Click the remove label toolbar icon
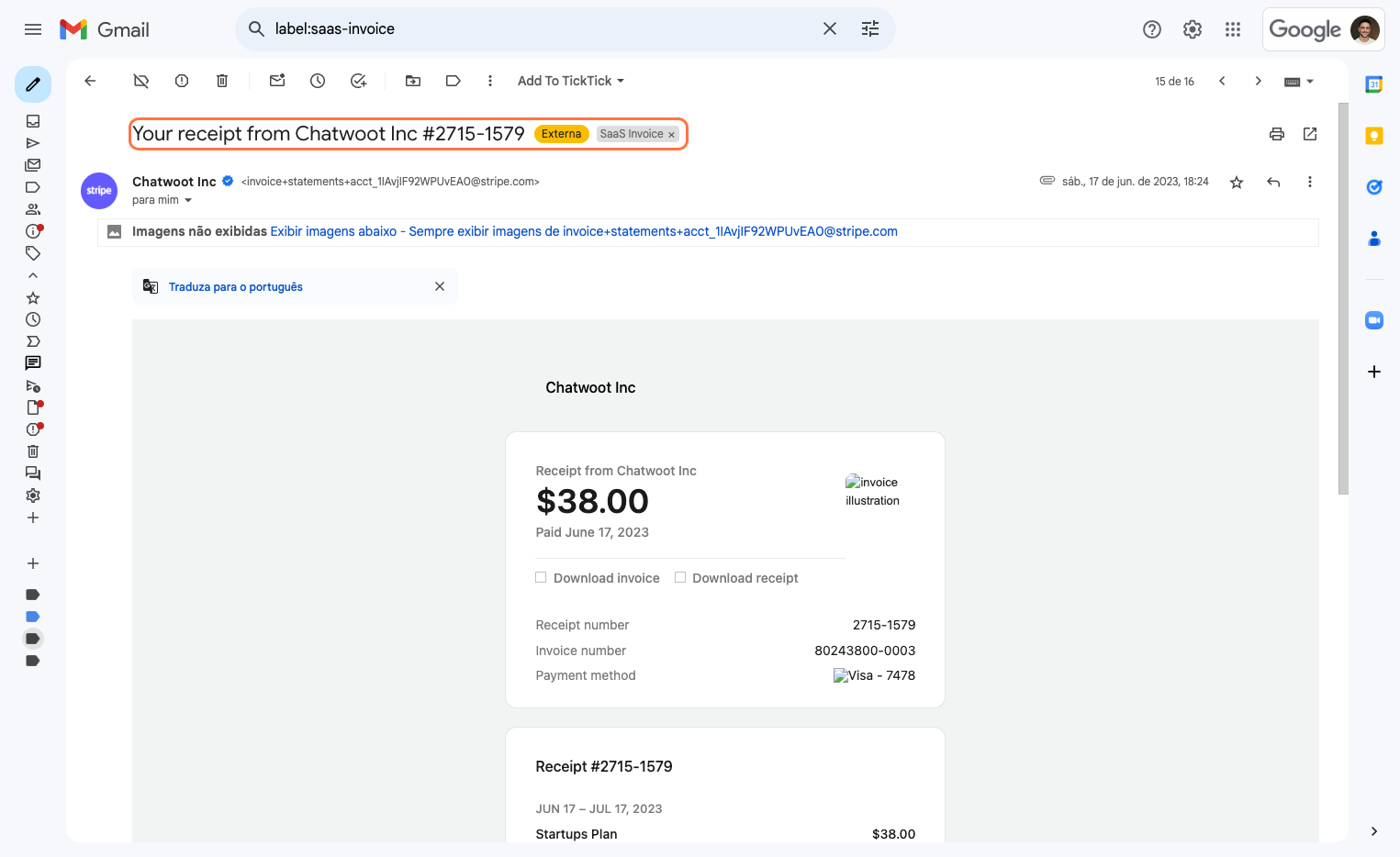 pos(141,81)
